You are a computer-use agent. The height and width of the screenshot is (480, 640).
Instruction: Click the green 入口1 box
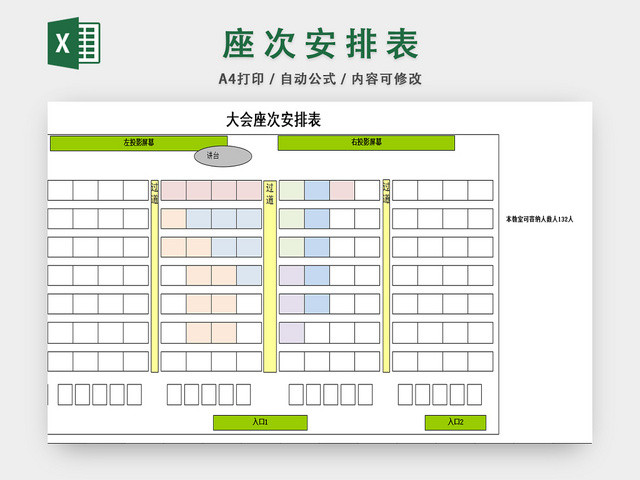(x=260, y=422)
